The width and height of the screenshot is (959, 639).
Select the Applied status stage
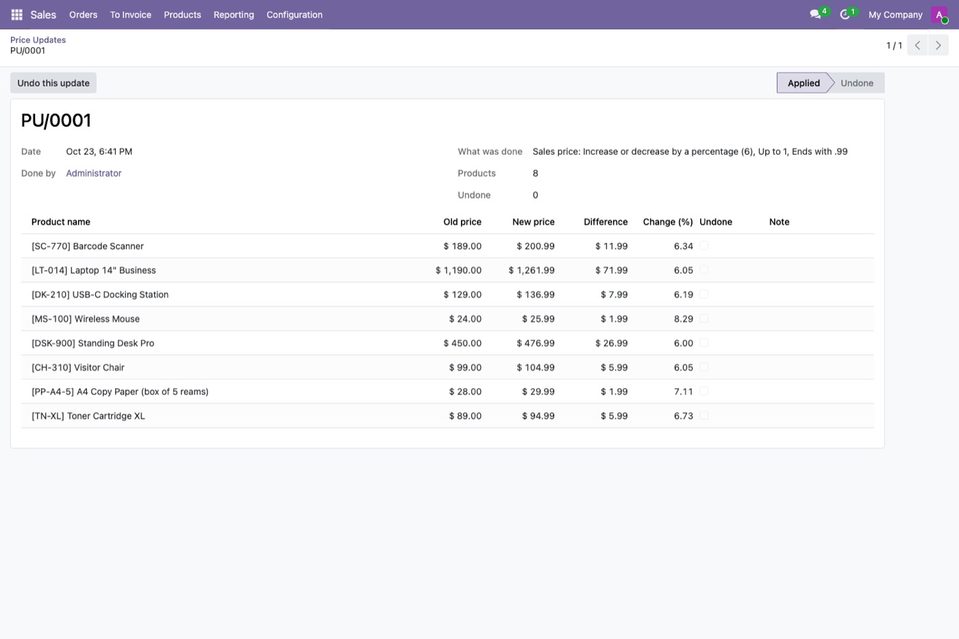click(803, 83)
